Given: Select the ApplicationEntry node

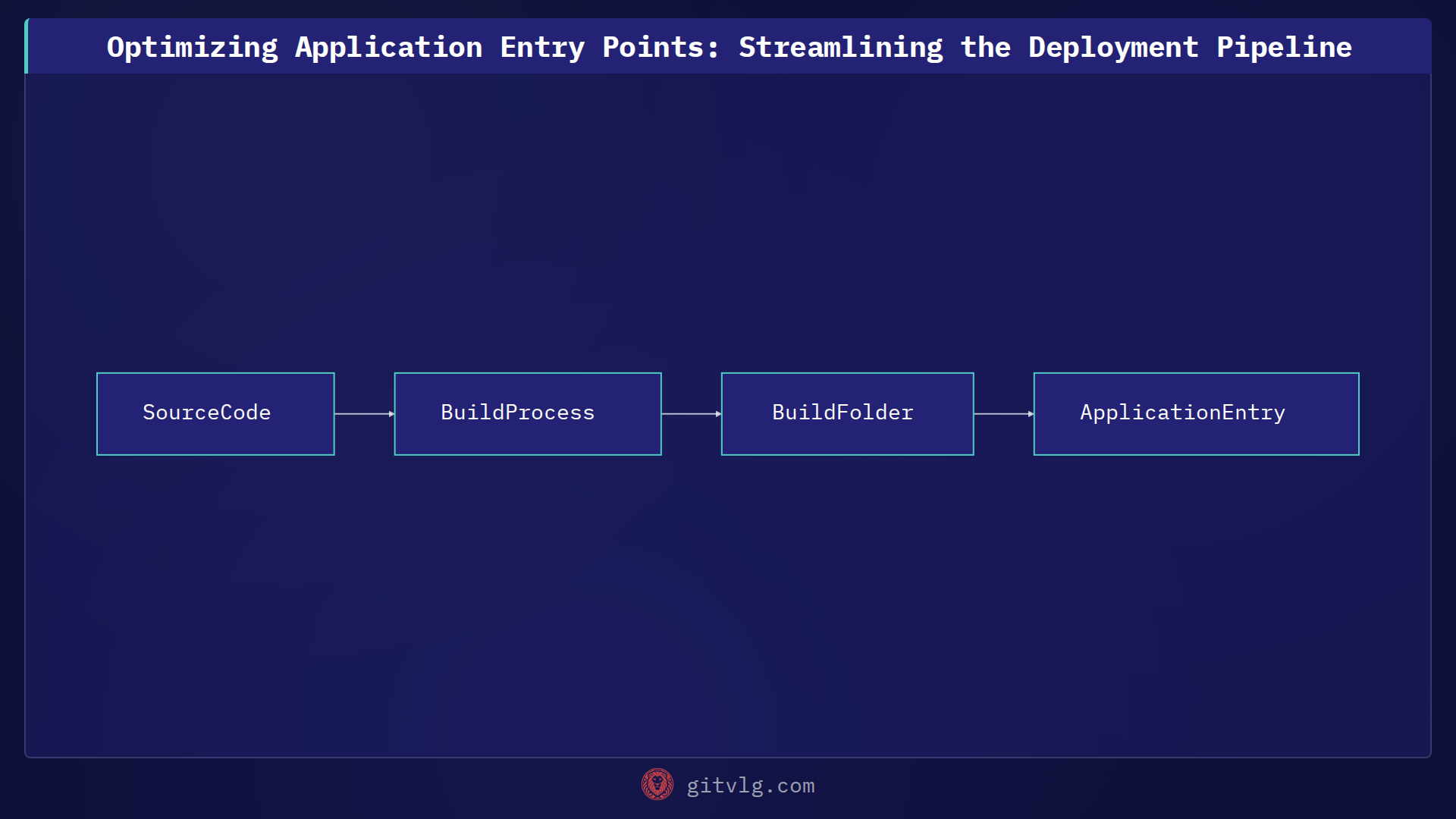Looking at the screenshot, I should (x=1196, y=413).
